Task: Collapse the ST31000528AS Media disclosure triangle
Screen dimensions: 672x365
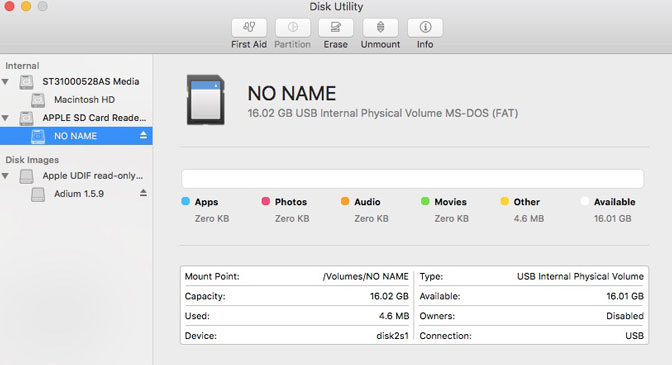Action: pyautogui.click(x=5, y=81)
